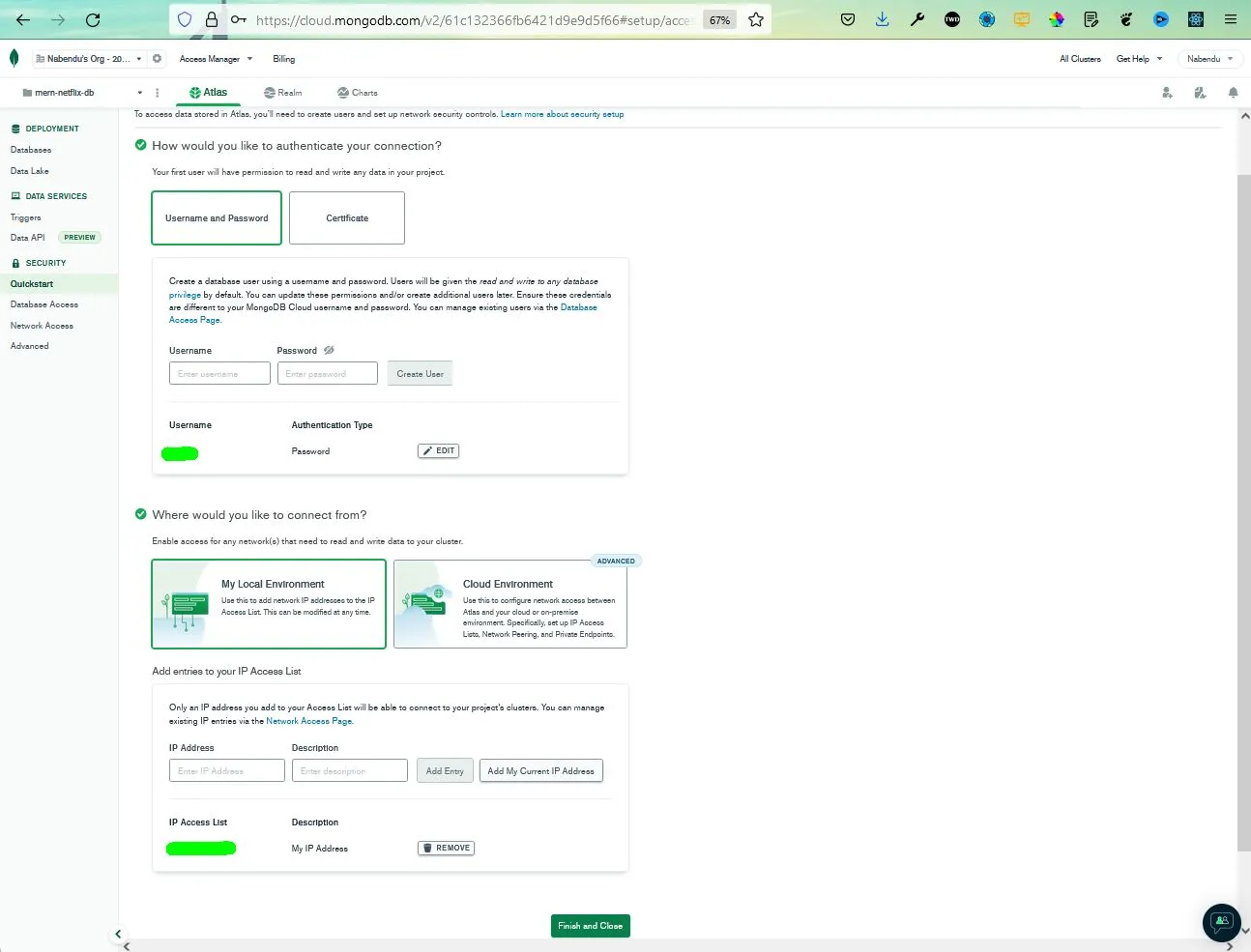Expand the Nabendu's Org dropdown
The image size is (1251, 952).
click(x=88, y=58)
